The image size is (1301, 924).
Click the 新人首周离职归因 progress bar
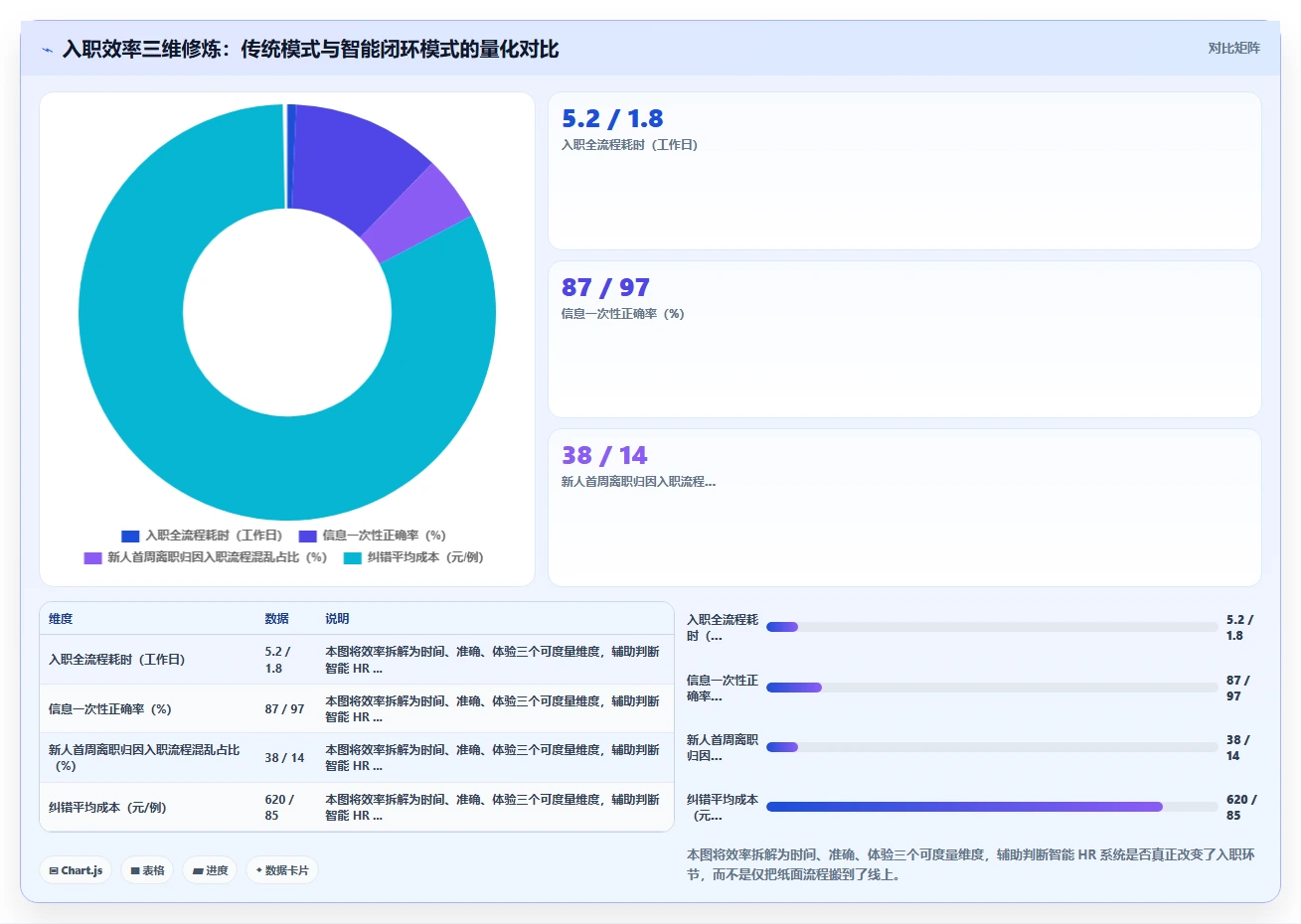992,747
